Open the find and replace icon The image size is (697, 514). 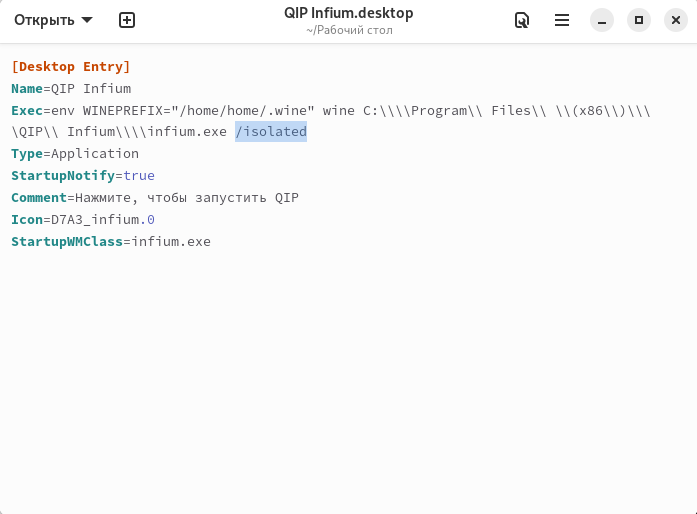click(521, 20)
